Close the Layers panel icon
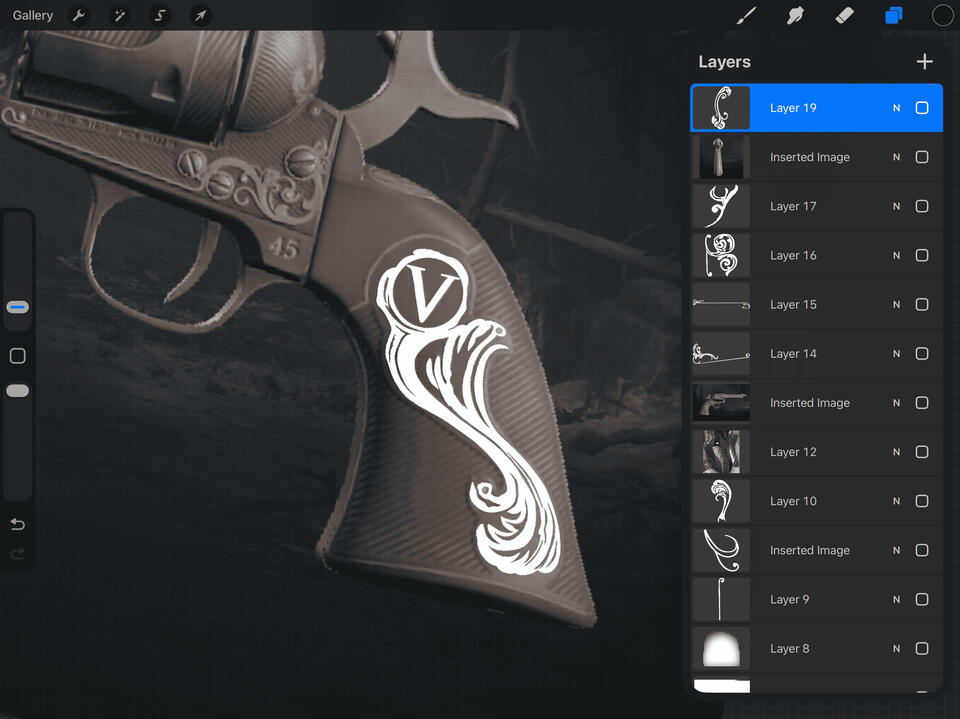The height and width of the screenshot is (719, 960). [x=893, y=16]
